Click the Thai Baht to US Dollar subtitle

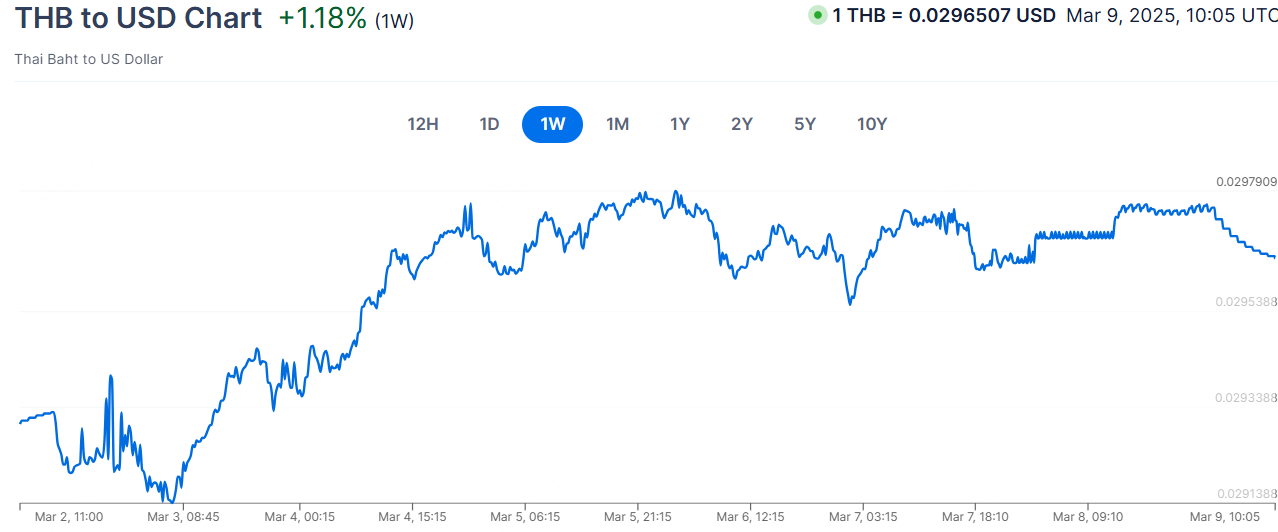[x=89, y=59]
